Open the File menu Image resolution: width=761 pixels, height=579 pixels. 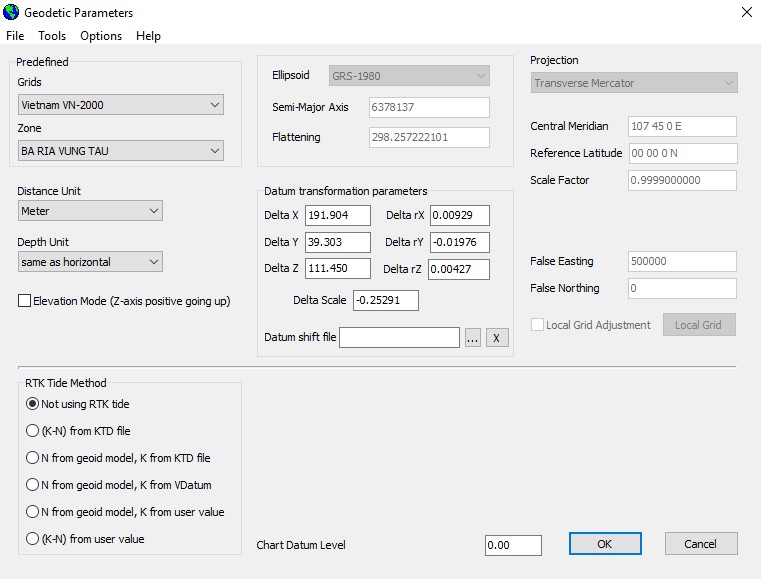coord(15,36)
